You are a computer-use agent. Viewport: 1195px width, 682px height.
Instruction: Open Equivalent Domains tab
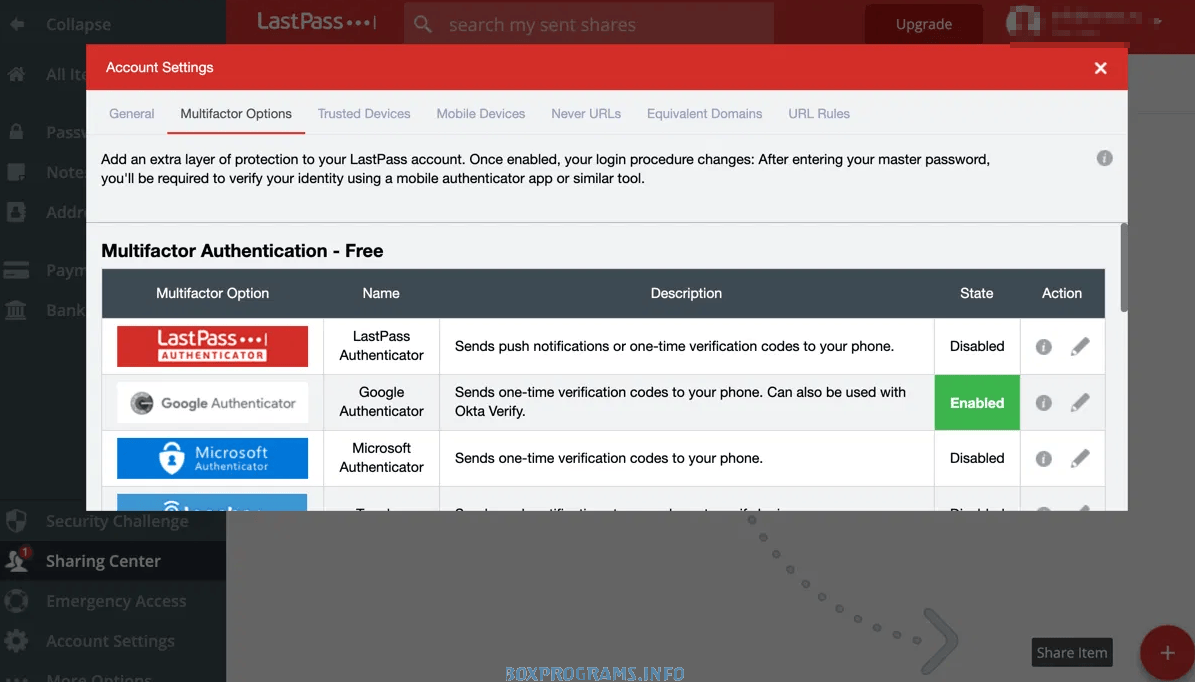[x=704, y=114]
